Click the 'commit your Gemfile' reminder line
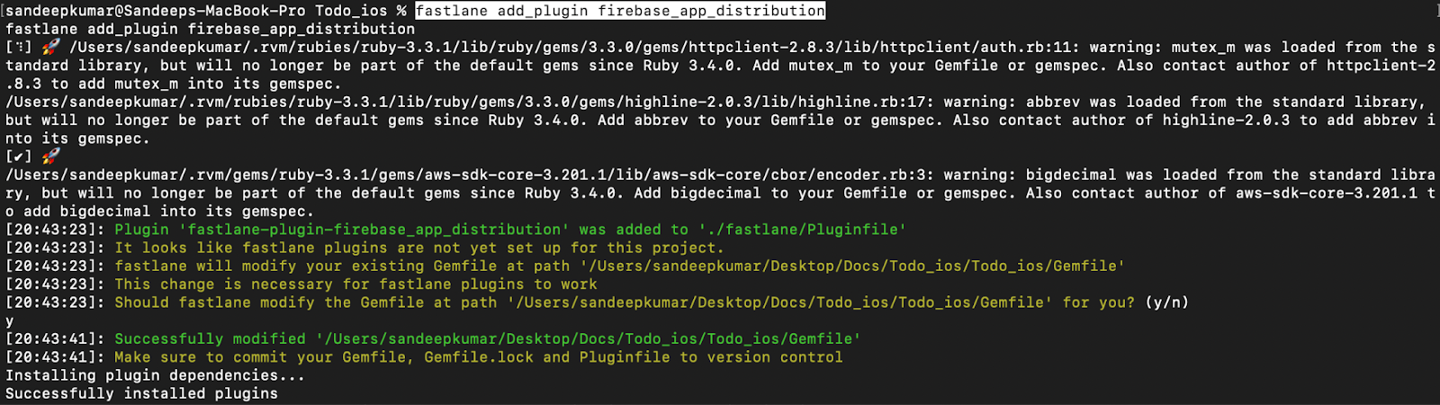The width and height of the screenshot is (1440, 405). 478,357
